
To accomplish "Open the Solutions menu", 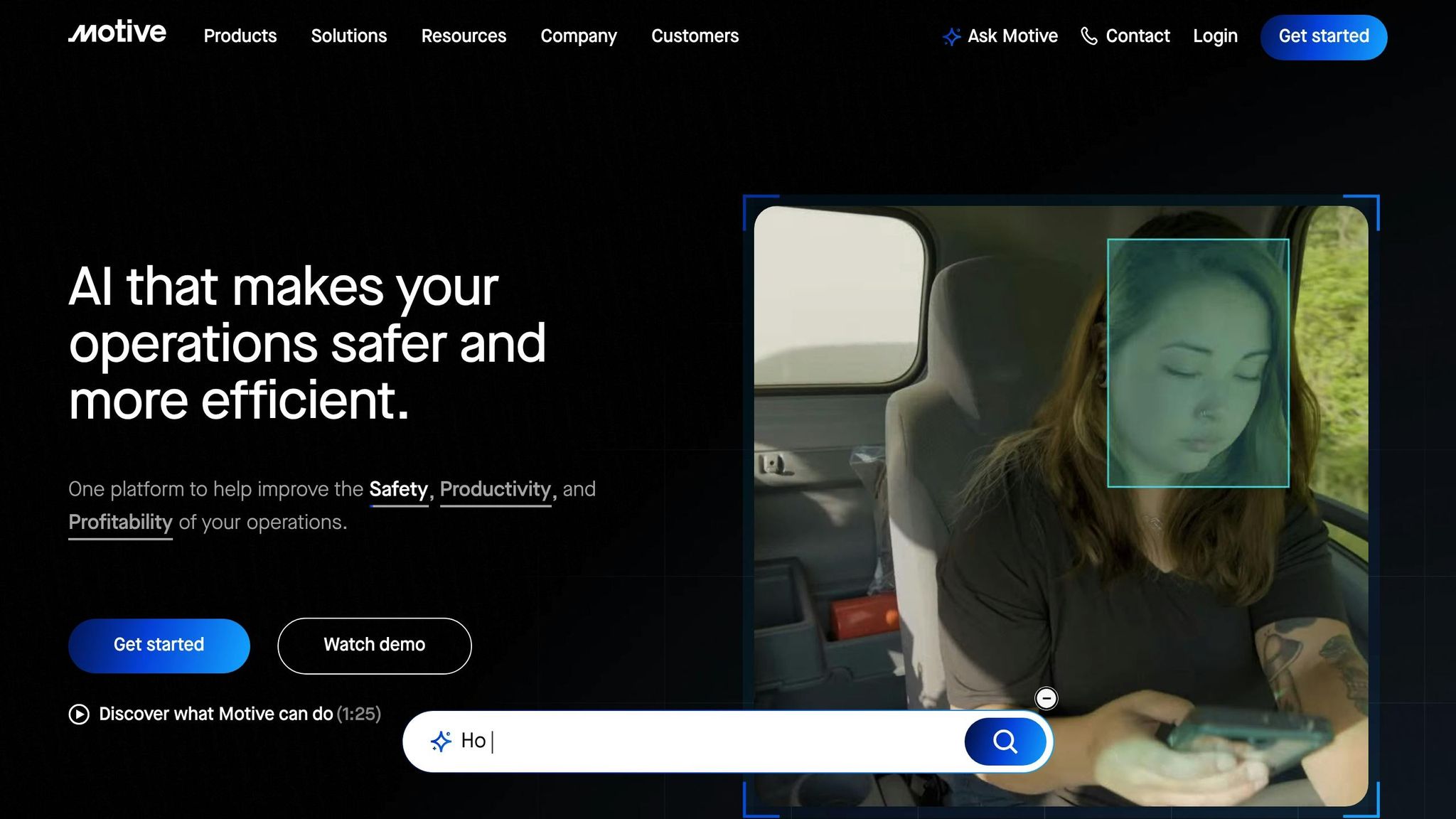I will (x=348, y=36).
